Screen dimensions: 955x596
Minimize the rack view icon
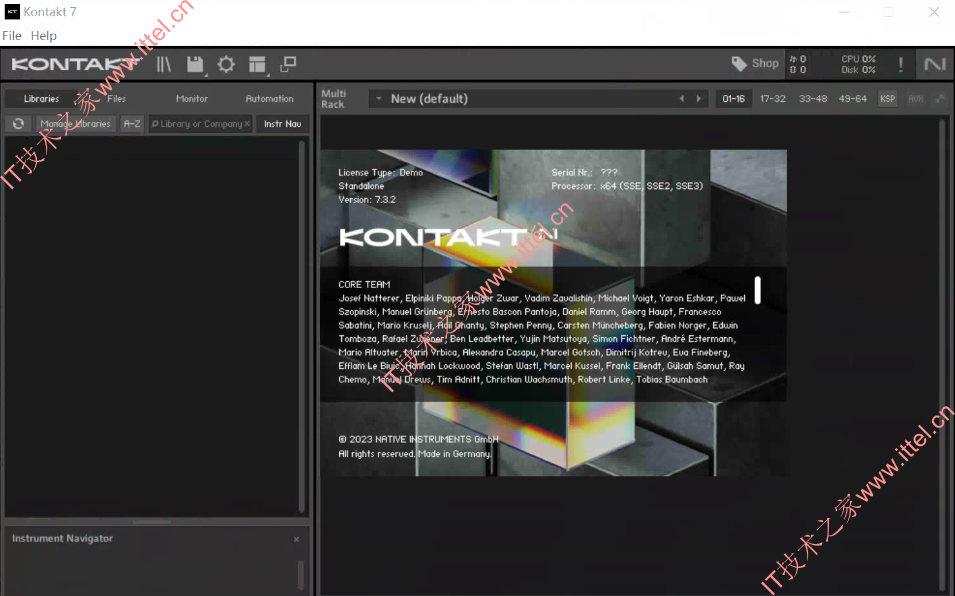click(x=940, y=99)
